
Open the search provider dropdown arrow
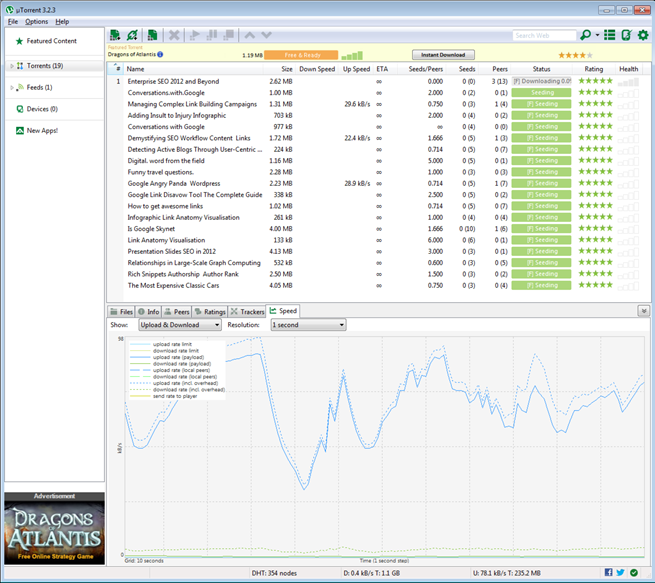[597, 35]
